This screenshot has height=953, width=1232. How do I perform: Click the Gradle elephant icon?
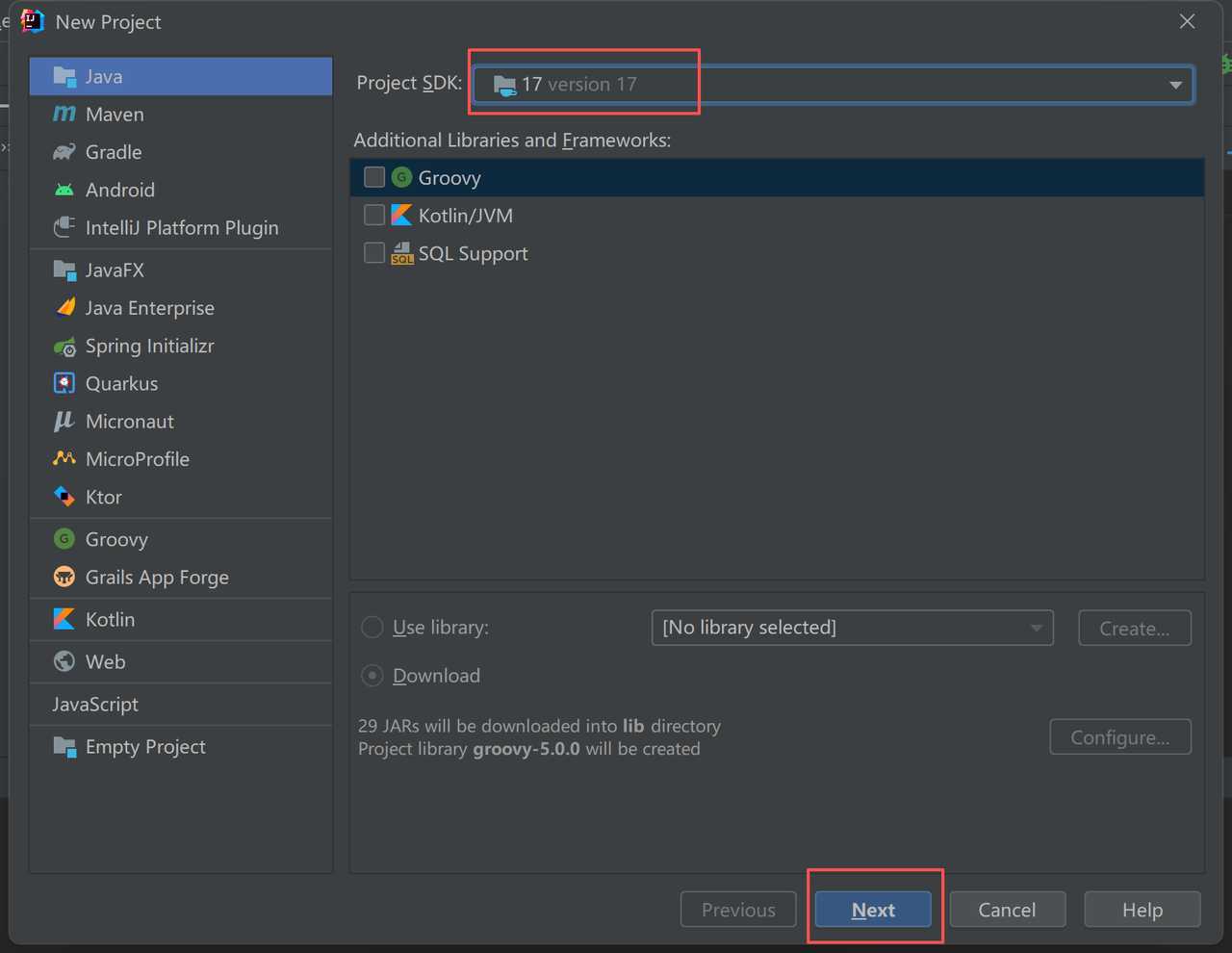[64, 152]
